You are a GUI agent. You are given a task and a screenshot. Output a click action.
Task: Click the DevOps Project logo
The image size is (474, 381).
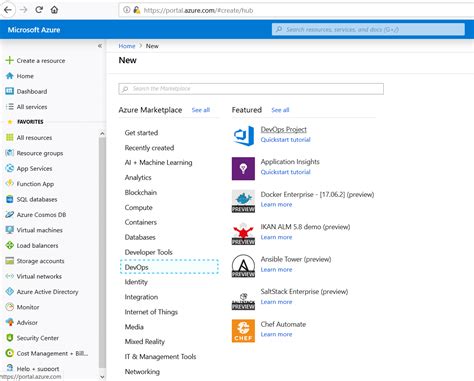point(243,136)
